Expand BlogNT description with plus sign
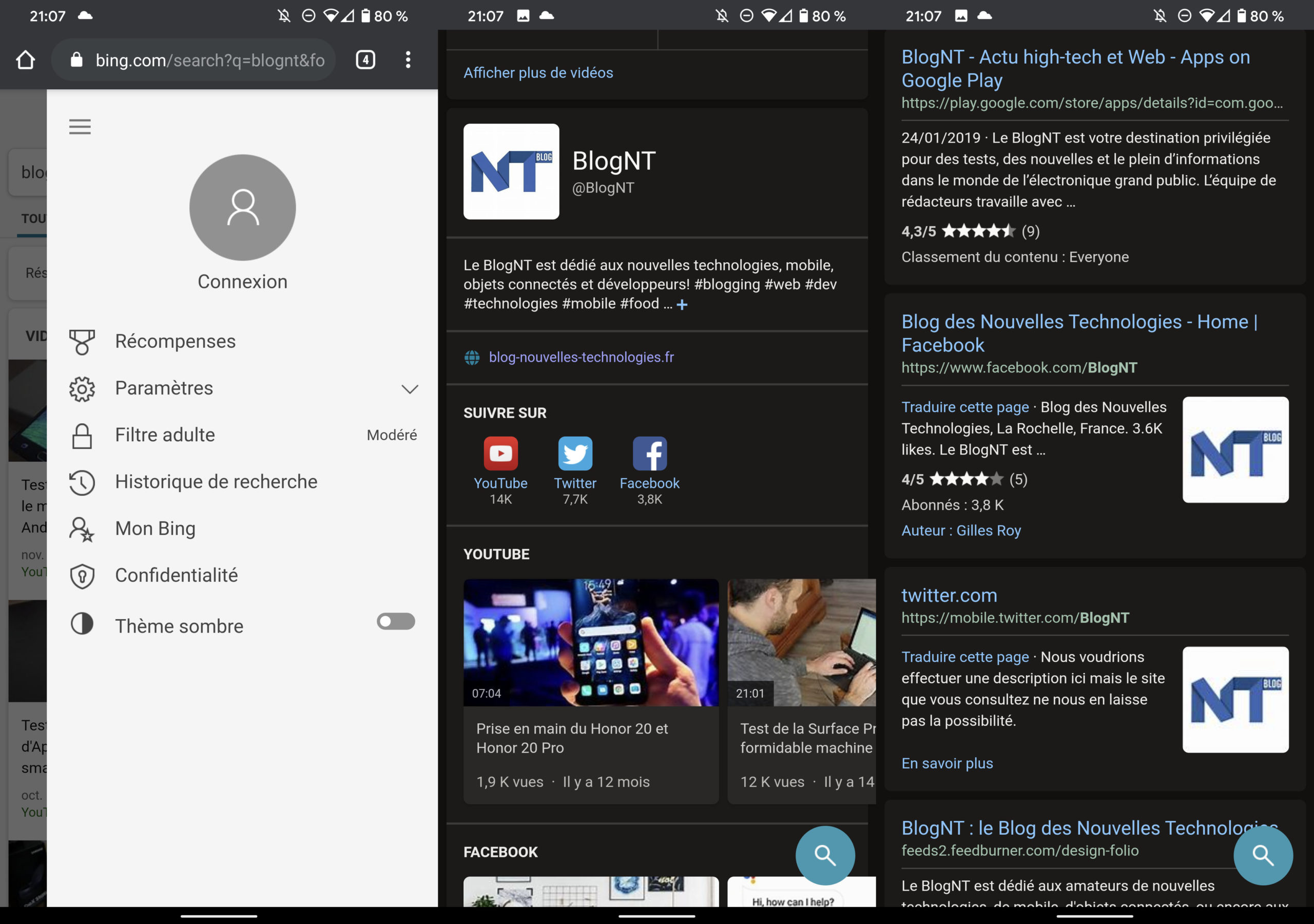1314x924 pixels. tap(682, 305)
